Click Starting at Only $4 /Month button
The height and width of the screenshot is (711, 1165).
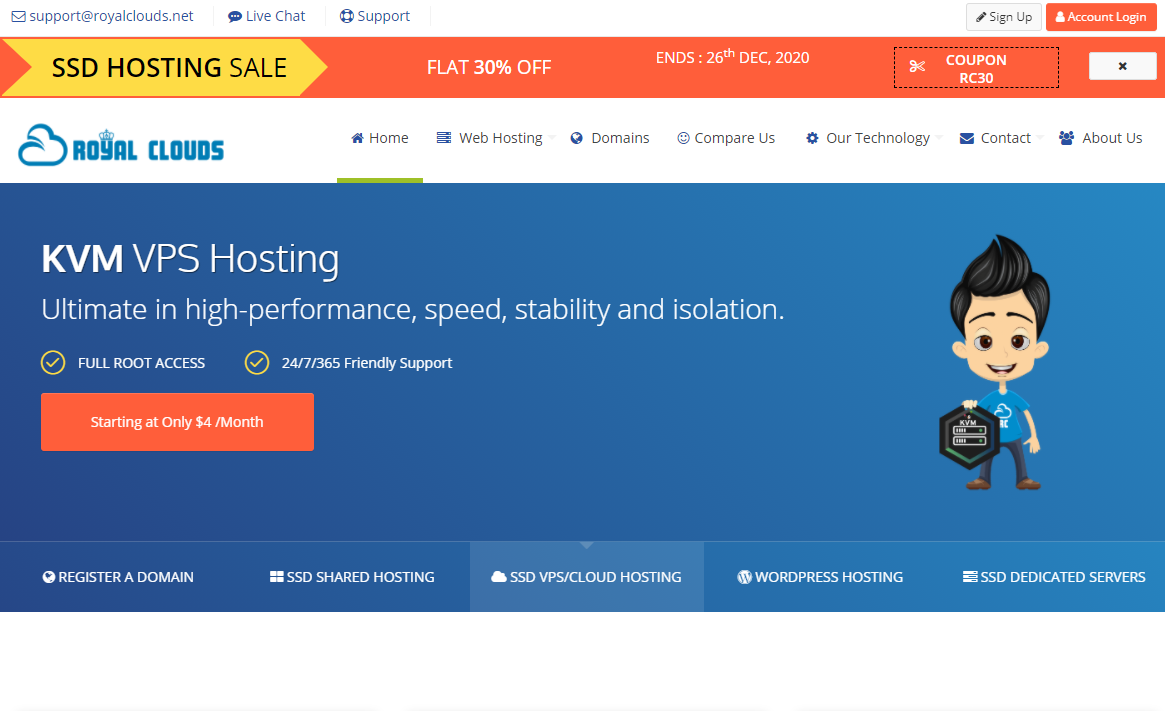177,422
